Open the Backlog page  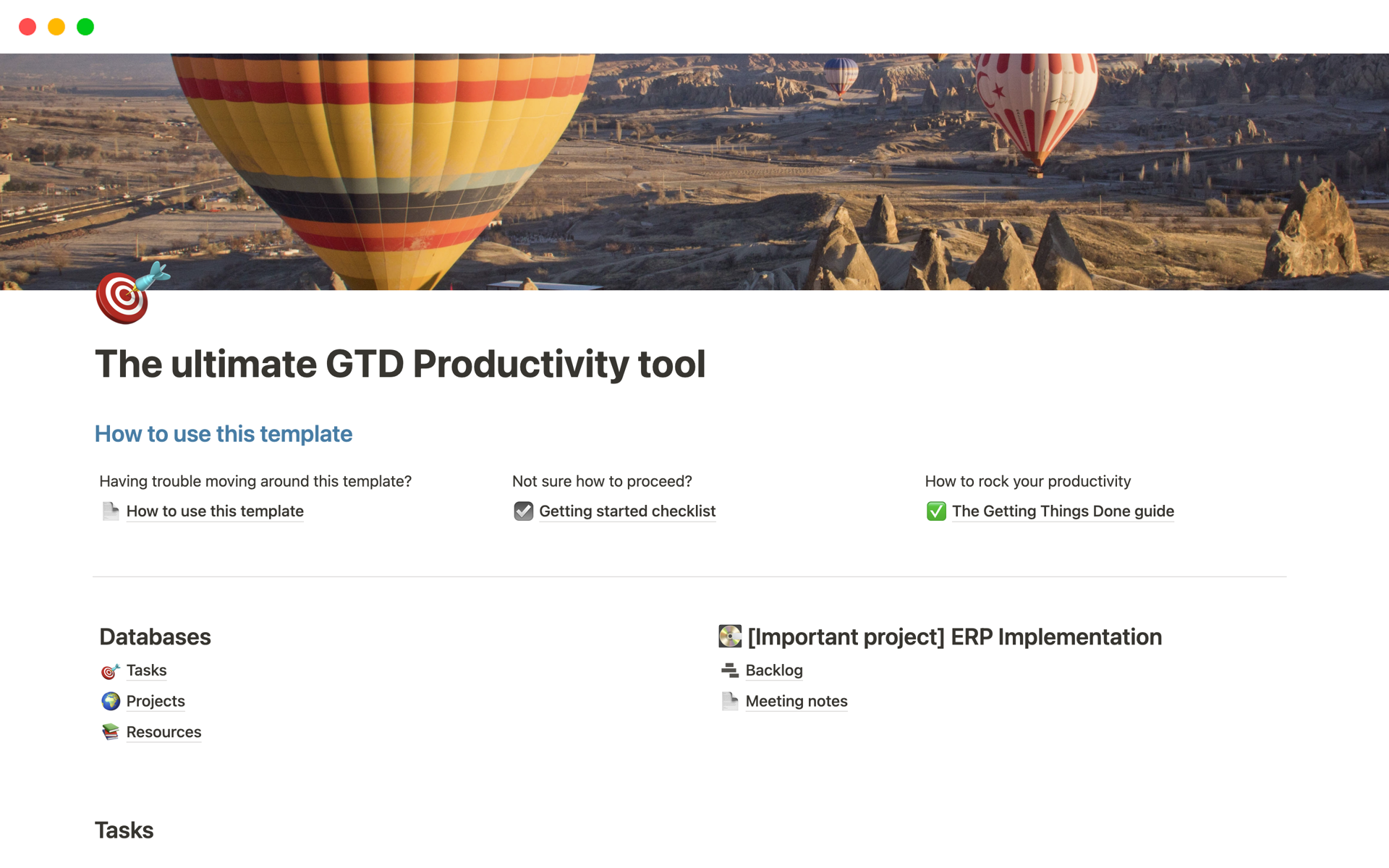coord(774,671)
